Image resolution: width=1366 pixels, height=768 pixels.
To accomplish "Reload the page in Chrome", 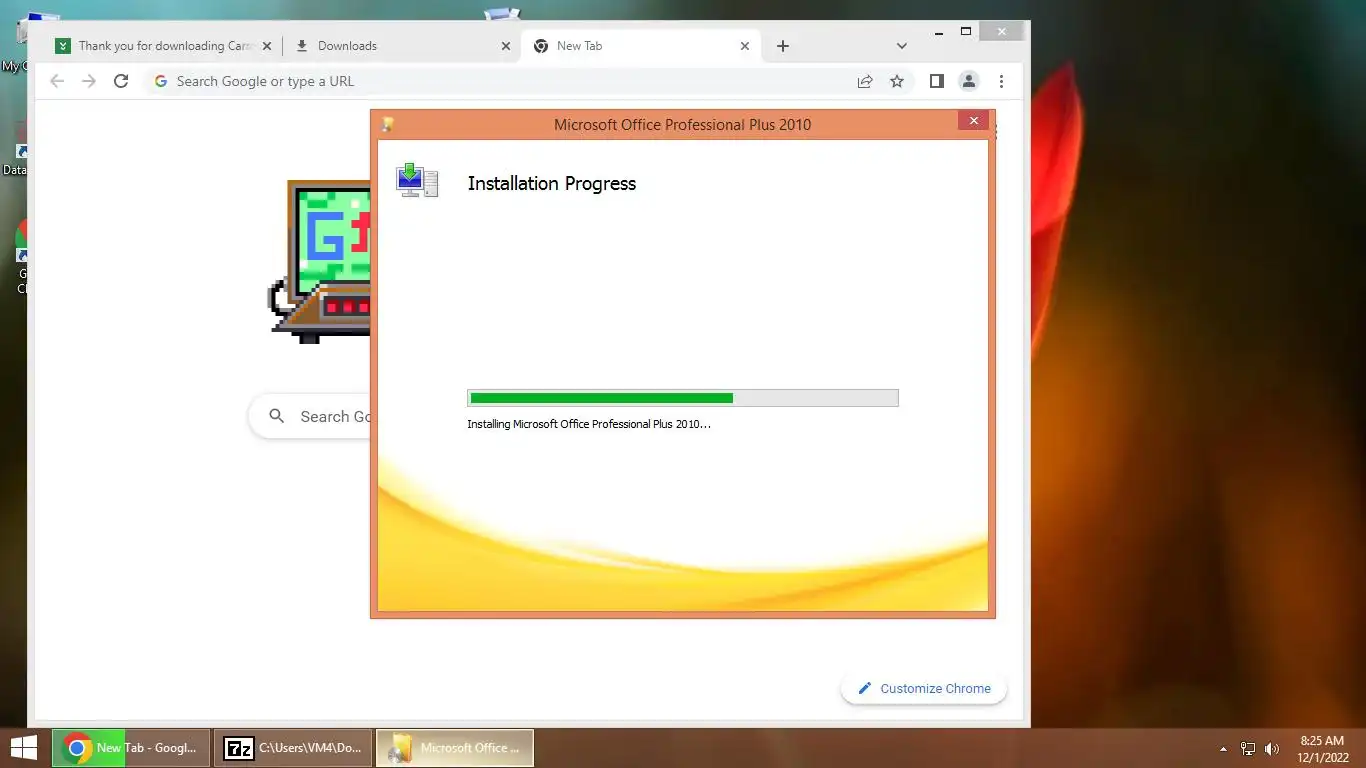I will click(x=121, y=81).
